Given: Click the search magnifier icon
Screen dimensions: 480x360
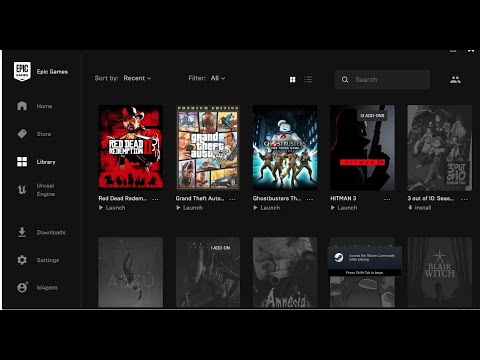Looking at the screenshot, I should point(345,80).
